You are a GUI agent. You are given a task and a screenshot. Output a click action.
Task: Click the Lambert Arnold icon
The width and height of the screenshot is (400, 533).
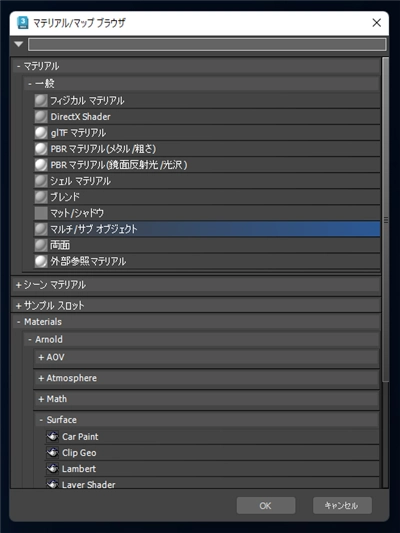click(52, 469)
